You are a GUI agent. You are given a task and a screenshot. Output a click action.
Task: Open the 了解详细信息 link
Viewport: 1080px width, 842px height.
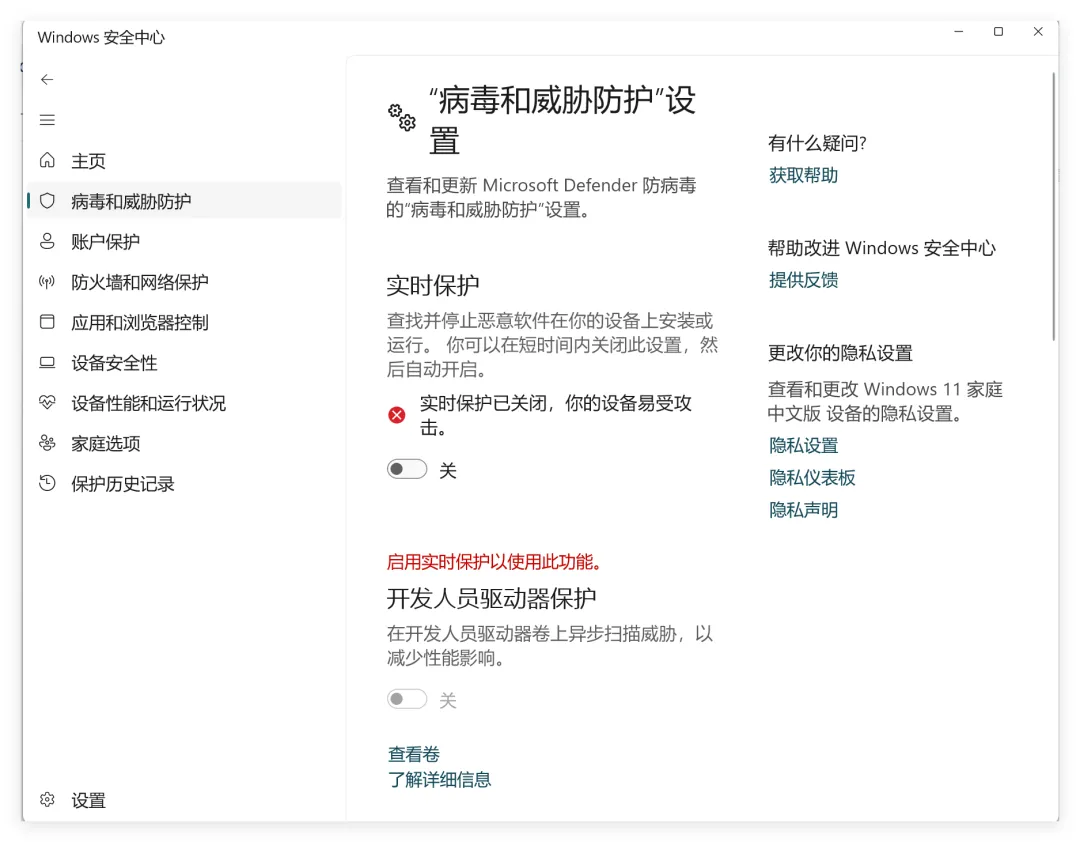pos(439,779)
